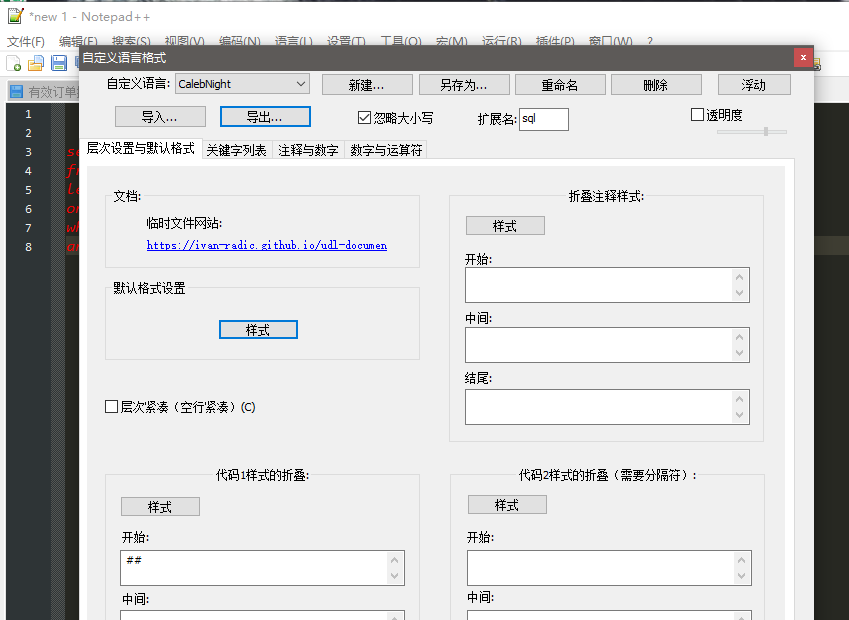Click the 浮动 button
This screenshot has height=620, width=849.
[x=754, y=85]
